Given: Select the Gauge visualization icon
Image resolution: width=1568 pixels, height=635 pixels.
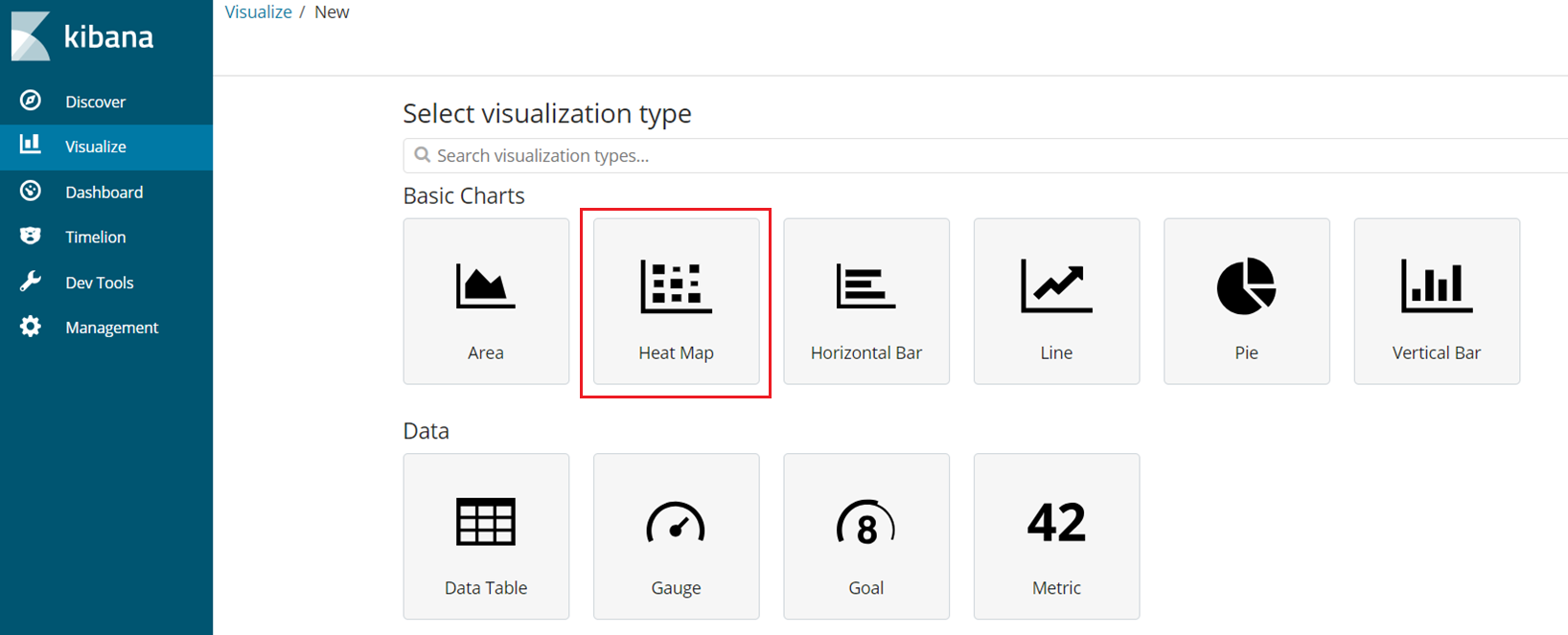Looking at the screenshot, I should click(676, 522).
